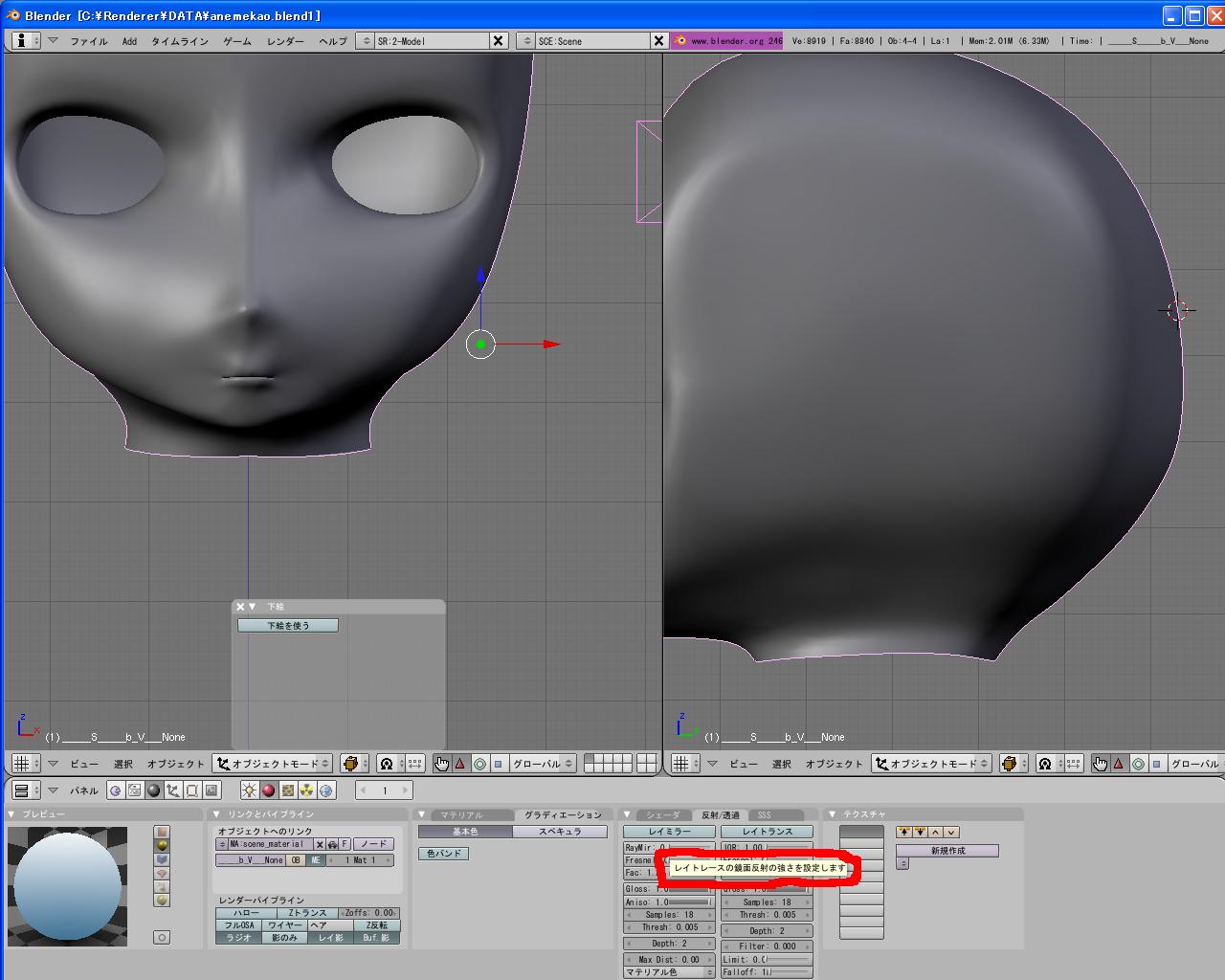Toggle the レイミラー (Ray Mirror) button
Screen dimensions: 1225x980
pos(669,832)
